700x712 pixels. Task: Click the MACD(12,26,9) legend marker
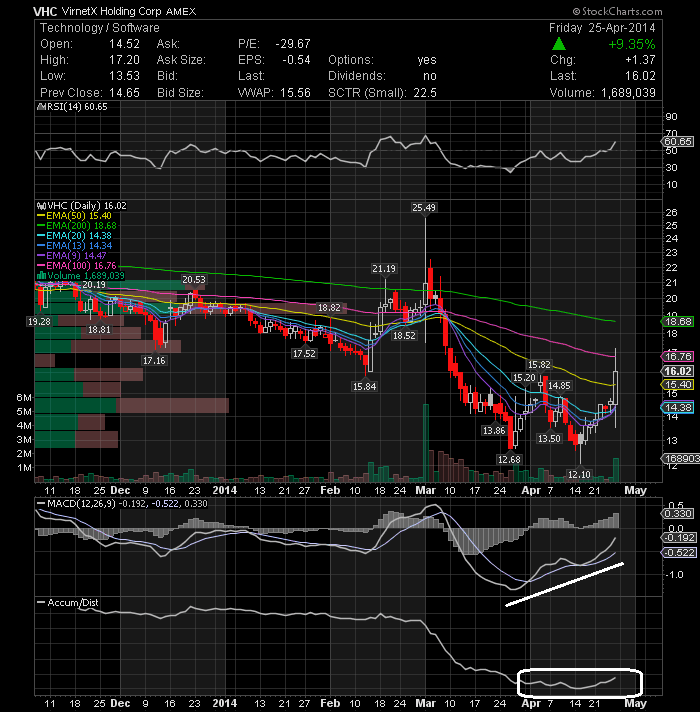(40, 504)
